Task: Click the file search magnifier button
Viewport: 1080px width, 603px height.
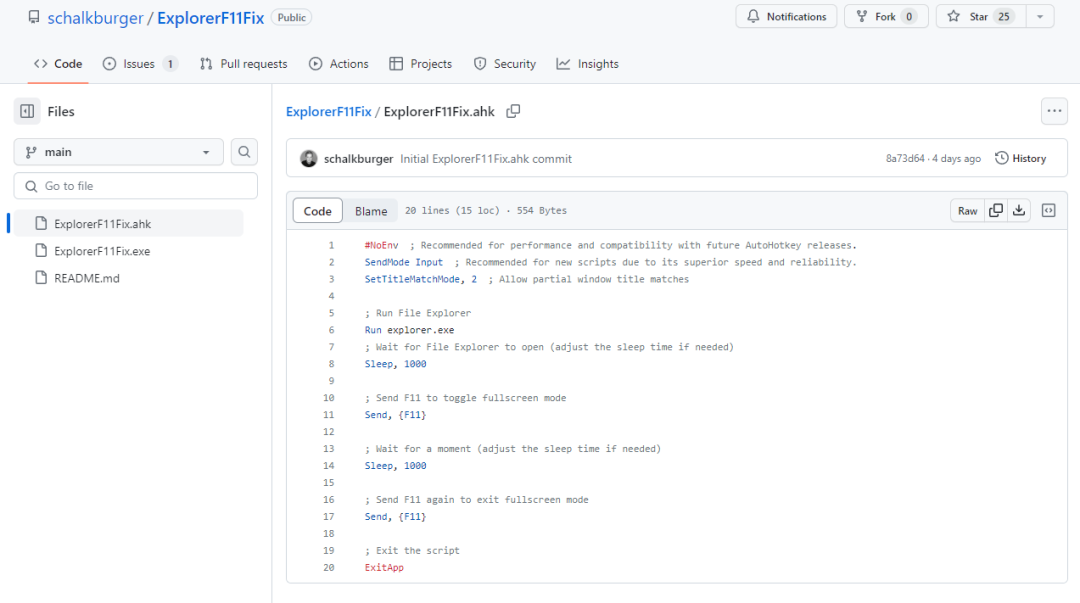Action: pos(244,152)
